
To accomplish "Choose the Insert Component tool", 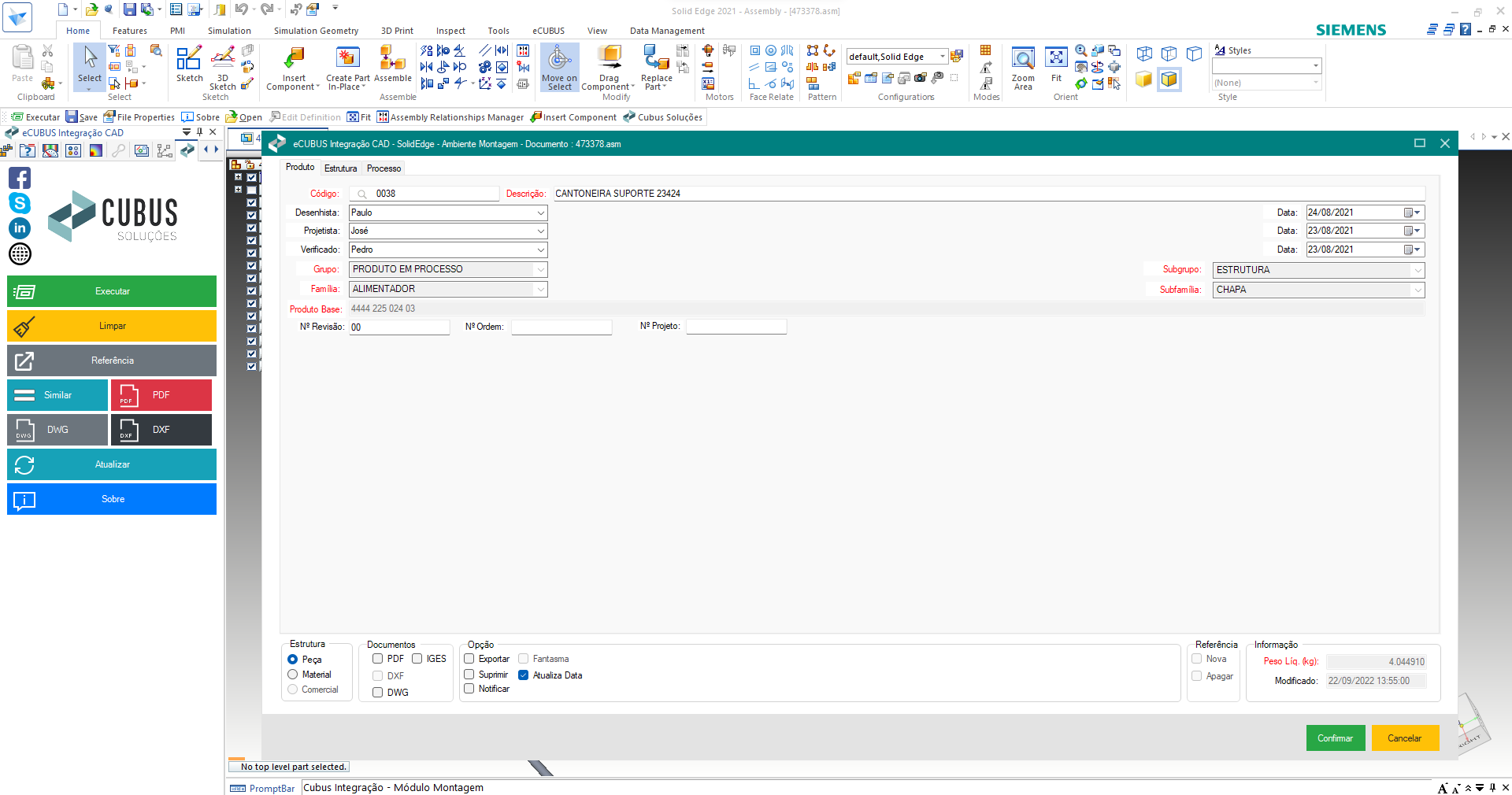I will [293, 68].
